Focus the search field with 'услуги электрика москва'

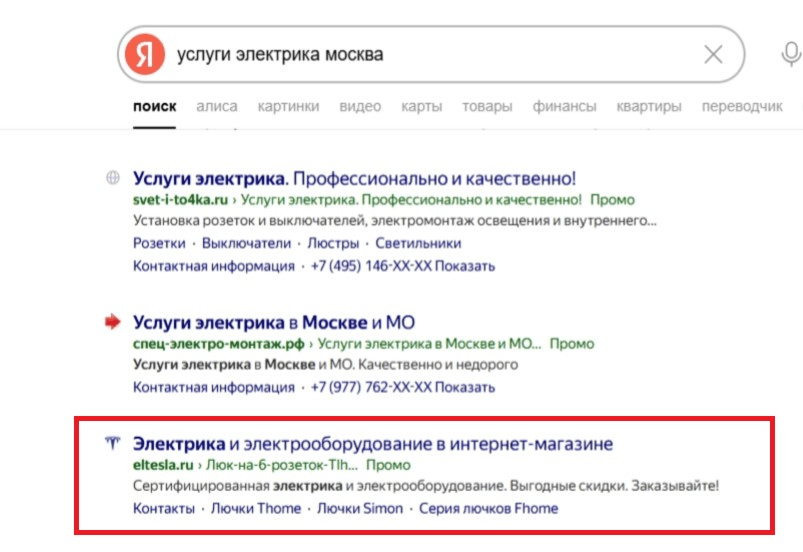(431, 54)
